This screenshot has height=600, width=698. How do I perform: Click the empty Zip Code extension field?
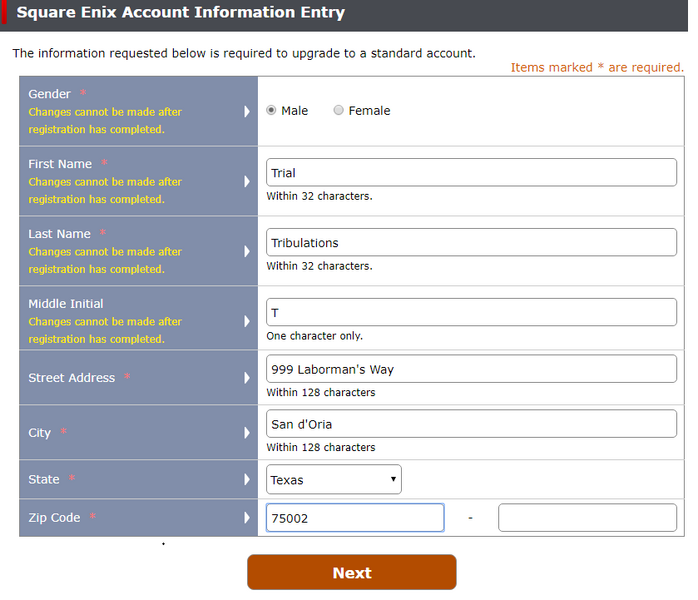[588, 518]
